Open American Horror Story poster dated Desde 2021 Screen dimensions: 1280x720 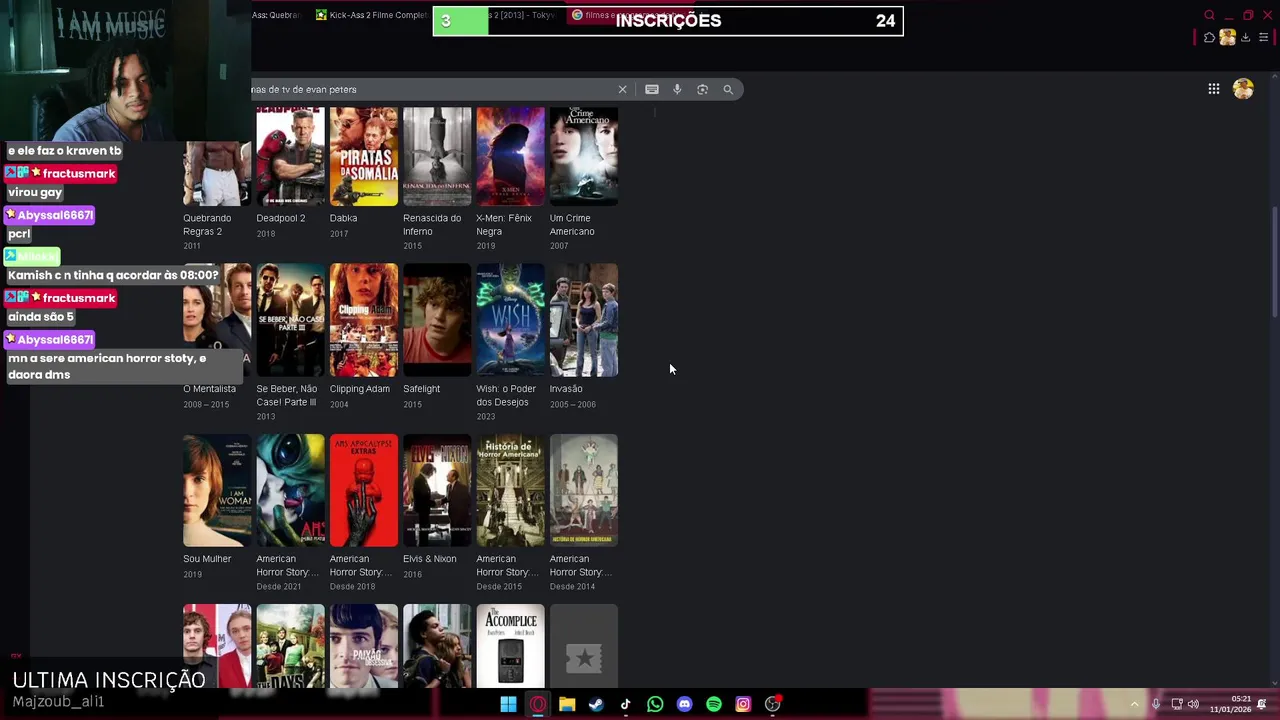(290, 490)
